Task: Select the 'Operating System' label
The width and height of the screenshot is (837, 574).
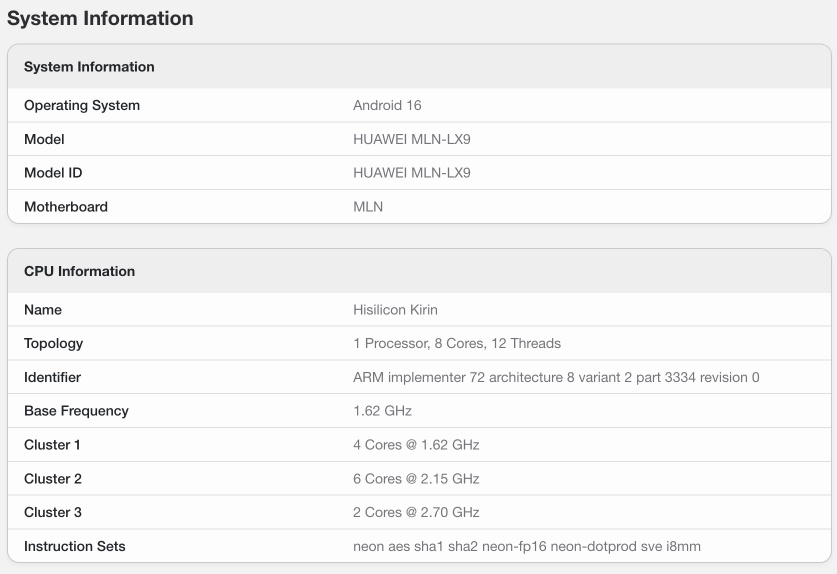Action: click(82, 105)
